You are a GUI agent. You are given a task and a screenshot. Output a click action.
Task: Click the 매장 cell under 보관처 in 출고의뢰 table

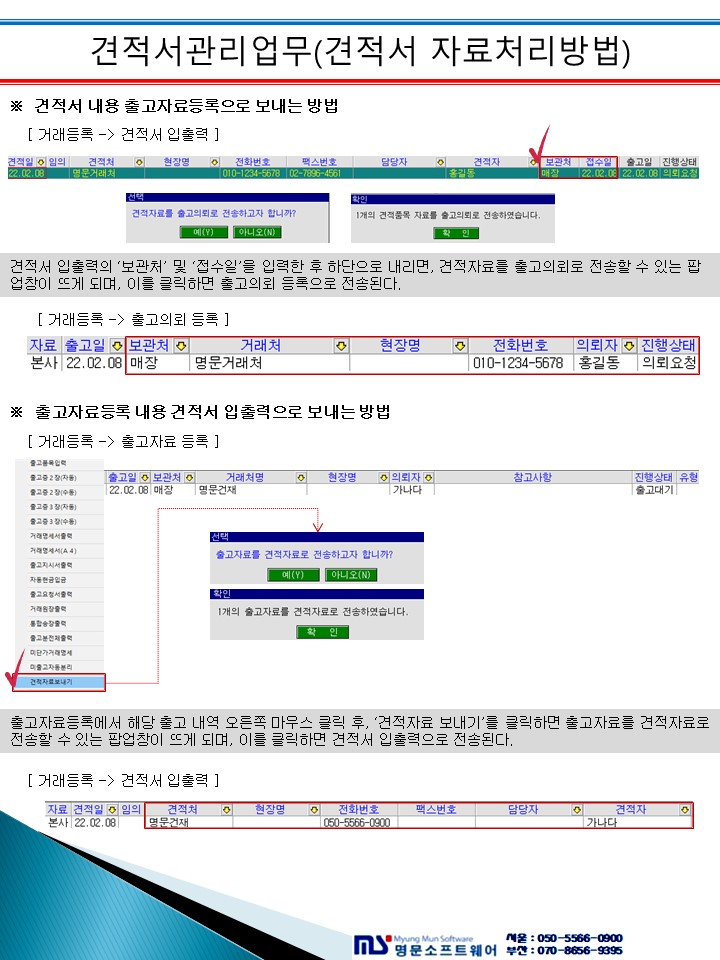coord(157,363)
